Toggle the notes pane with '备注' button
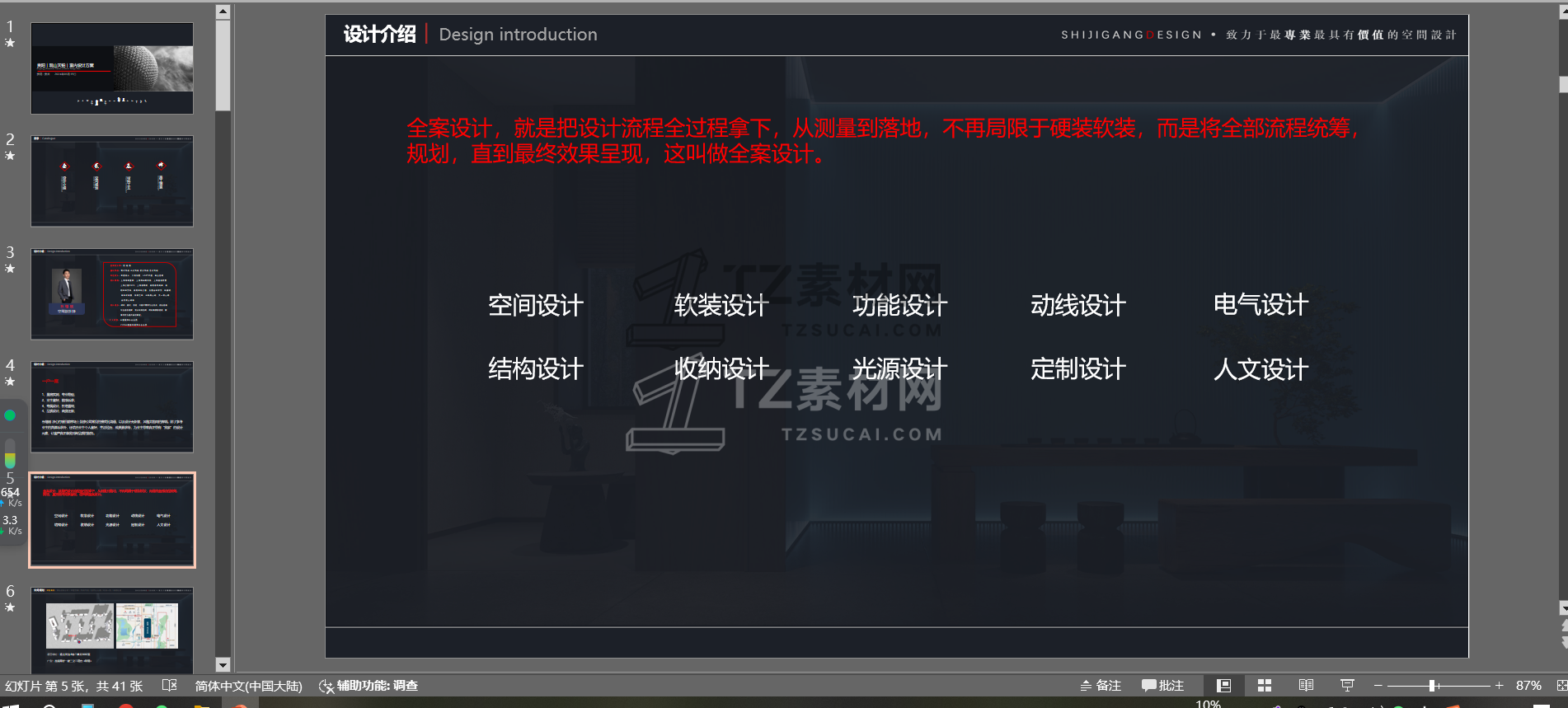 pos(1101,686)
